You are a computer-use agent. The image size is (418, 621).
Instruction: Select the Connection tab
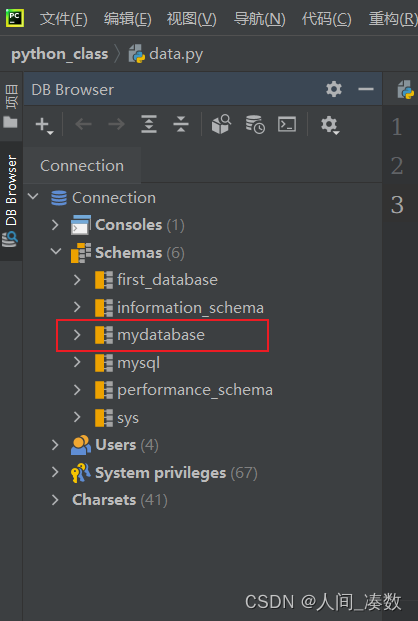tap(82, 166)
